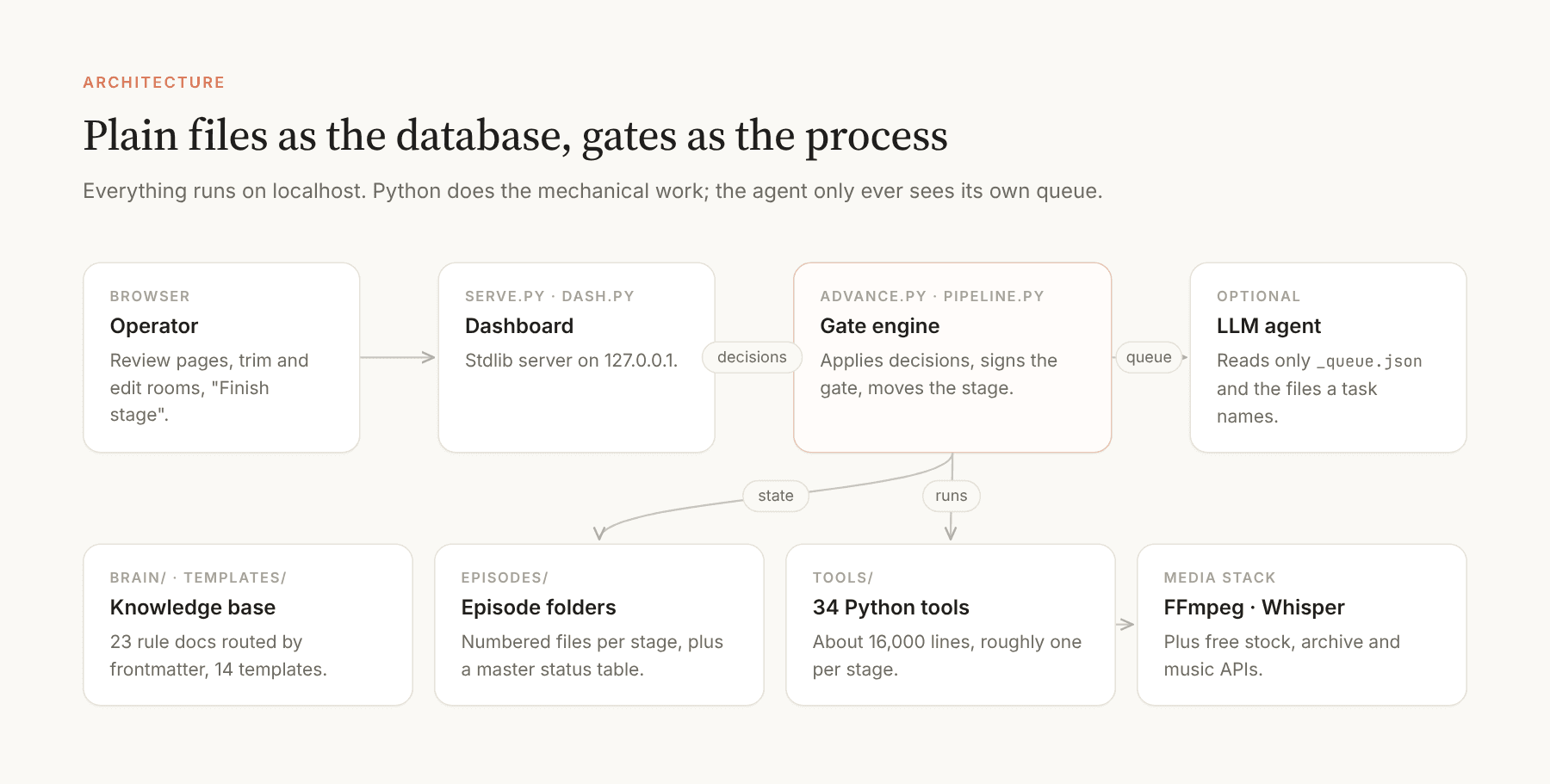Viewport: 1550px width, 784px height.
Task: Click the ARCHITECTURE section label
Action: (153, 83)
